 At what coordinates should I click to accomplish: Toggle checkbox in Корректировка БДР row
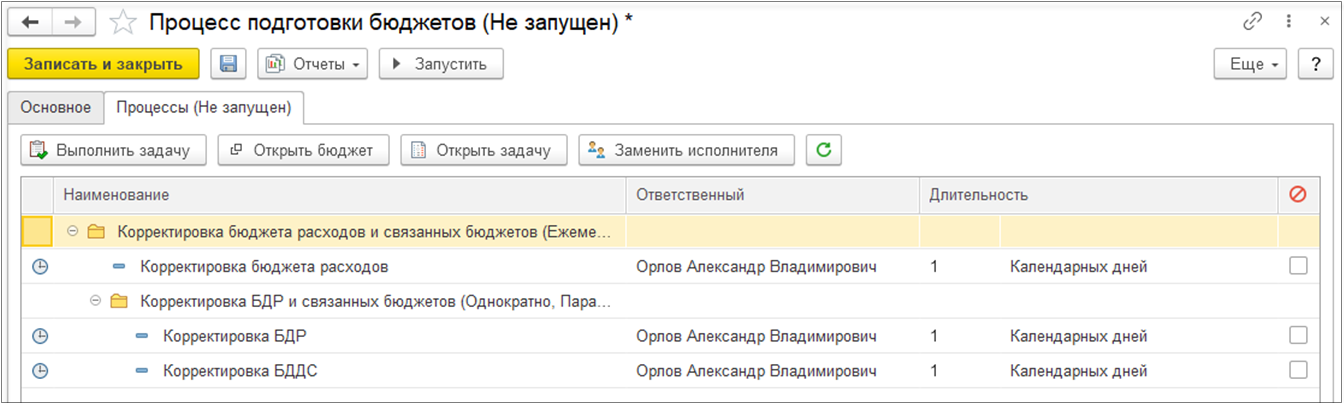click(1298, 335)
